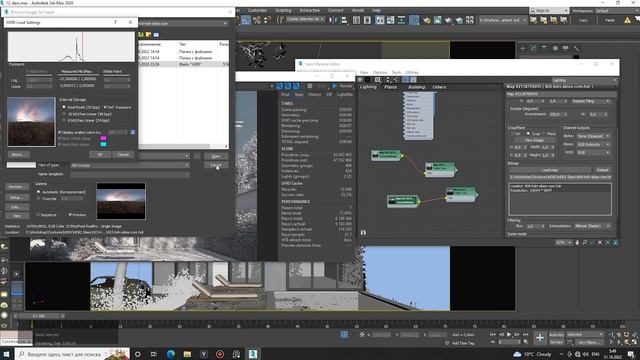Open Create Selection Set dropdown
The height and width of the screenshot is (360, 640).
305,19
